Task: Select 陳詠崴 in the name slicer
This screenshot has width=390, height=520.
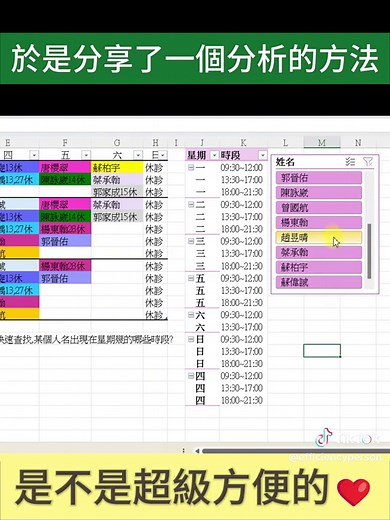Action: tap(319, 193)
